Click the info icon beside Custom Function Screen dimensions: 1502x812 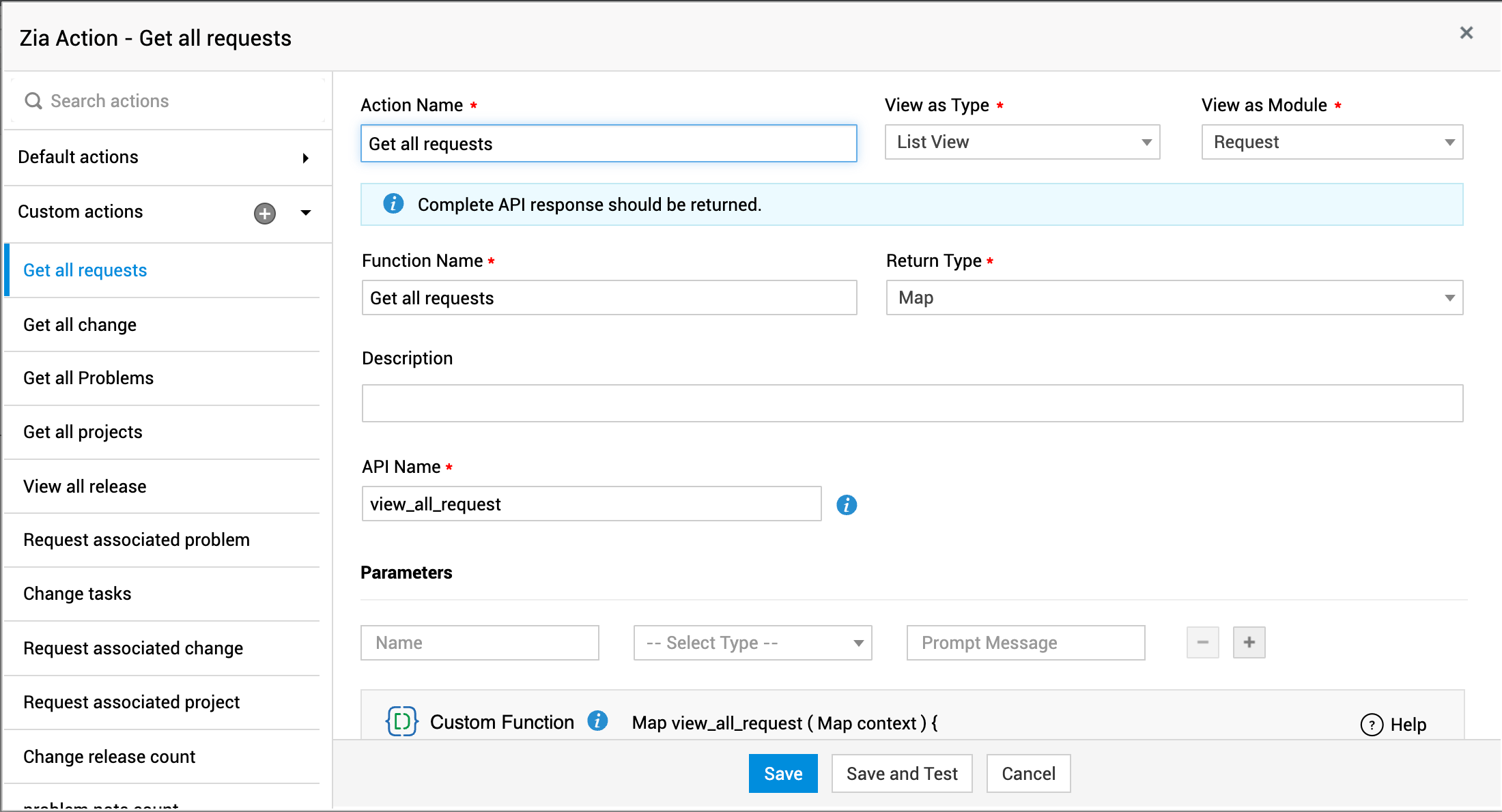(597, 721)
